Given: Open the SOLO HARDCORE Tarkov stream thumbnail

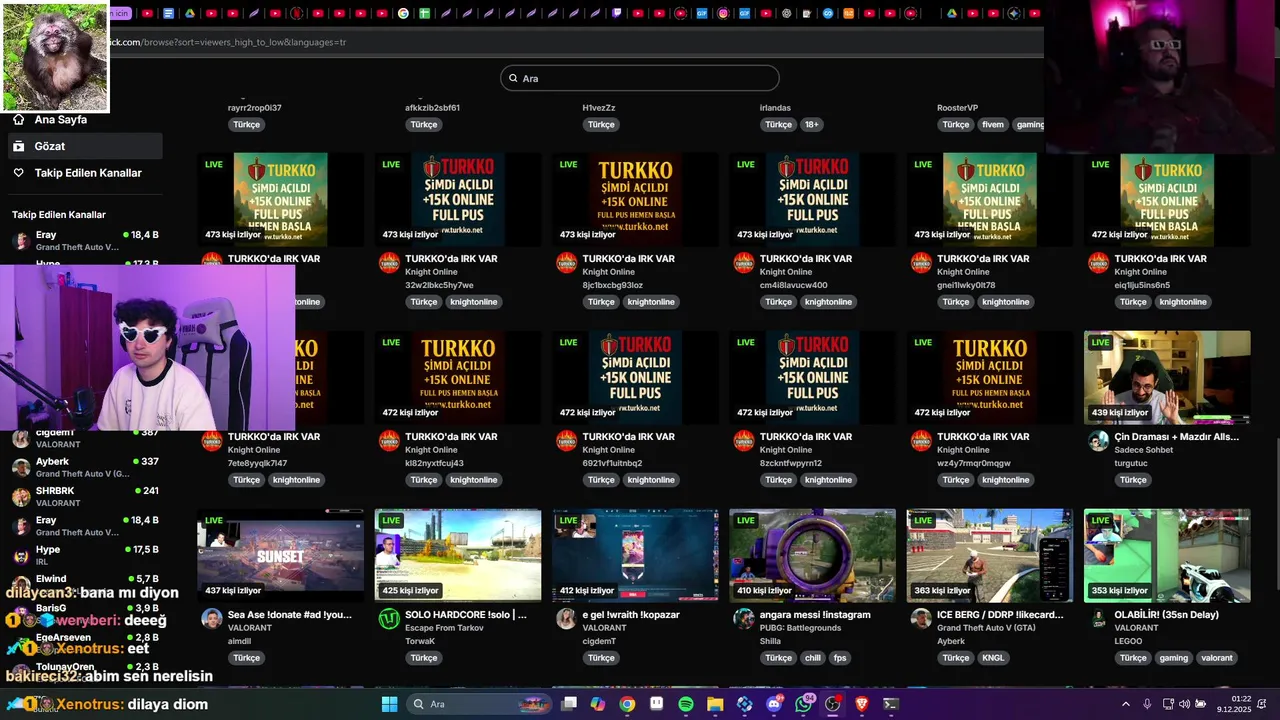Looking at the screenshot, I should click(x=458, y=555).
